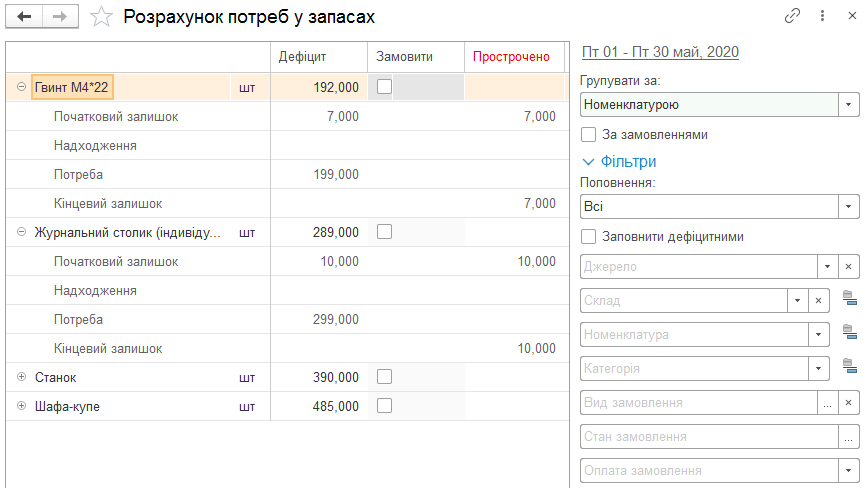Collapse the Гвинт M4*22 row
Screen dimensions: 867x488
coord(21,87)
